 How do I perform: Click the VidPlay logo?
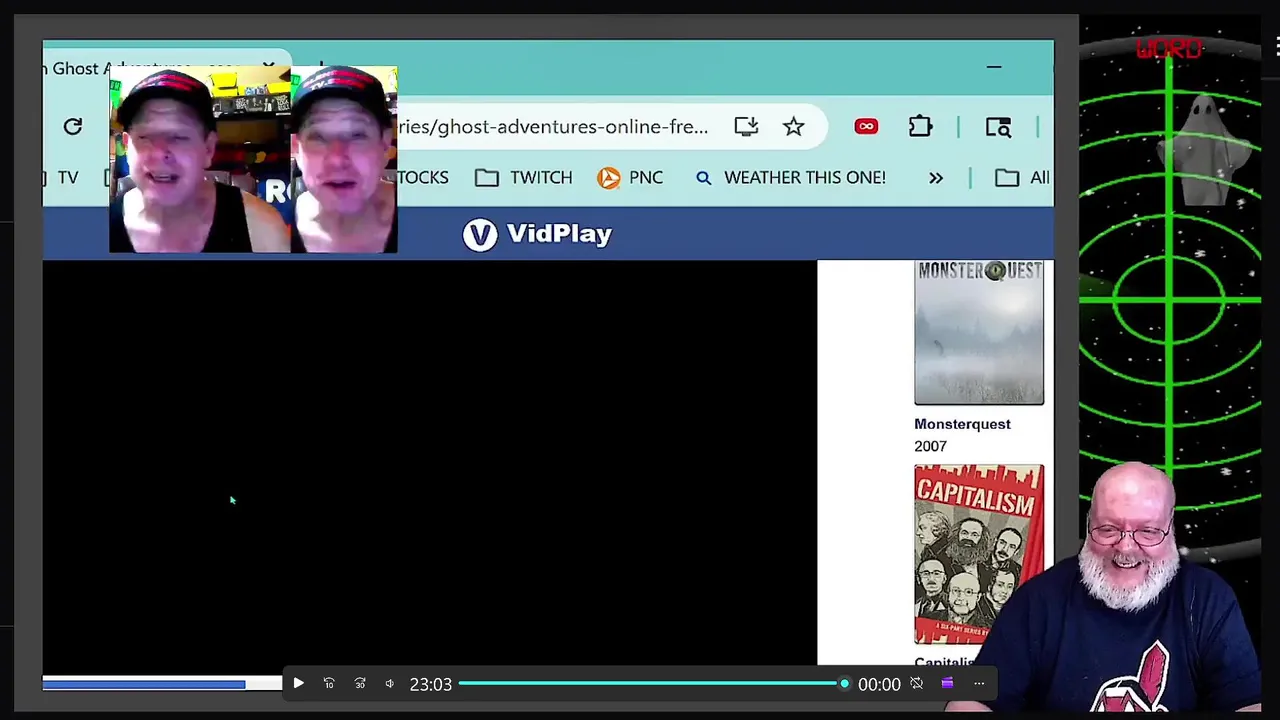click(x=537, y=234)
